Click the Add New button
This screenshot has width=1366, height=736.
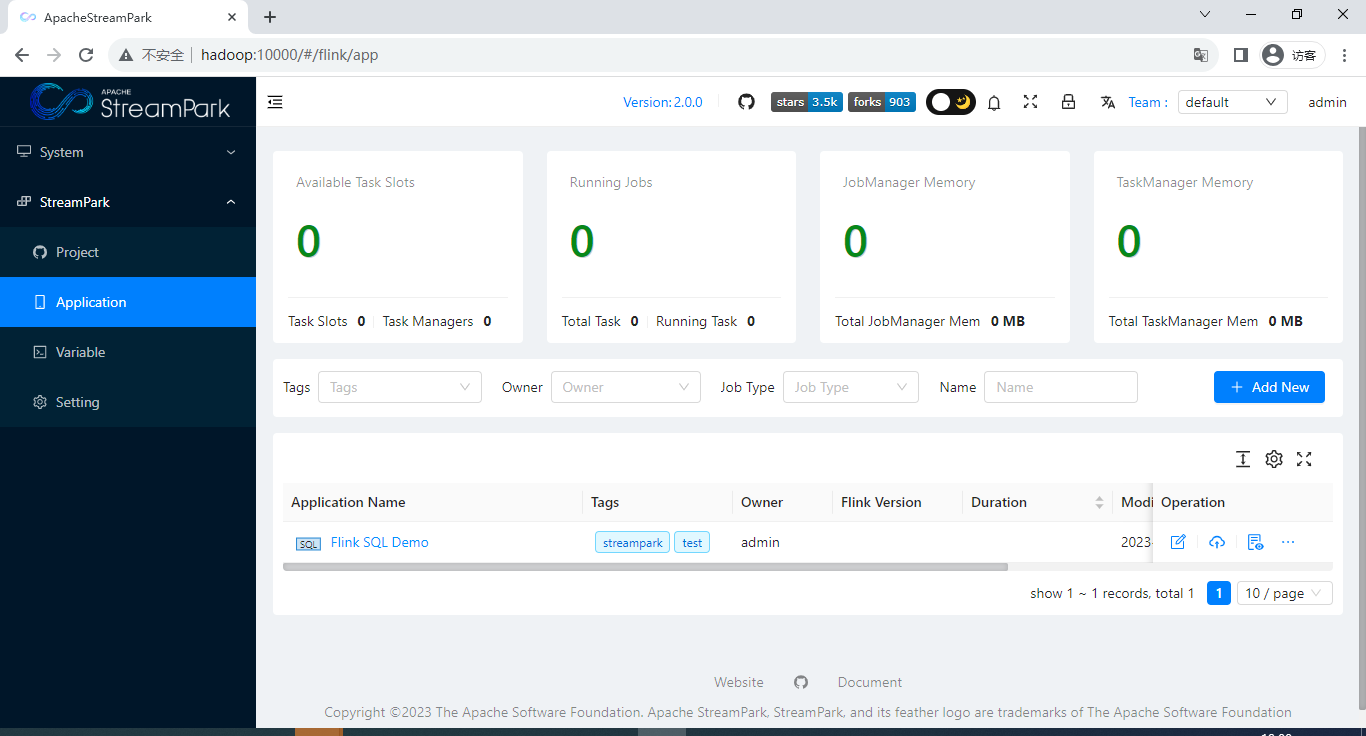pos(1269,387)
